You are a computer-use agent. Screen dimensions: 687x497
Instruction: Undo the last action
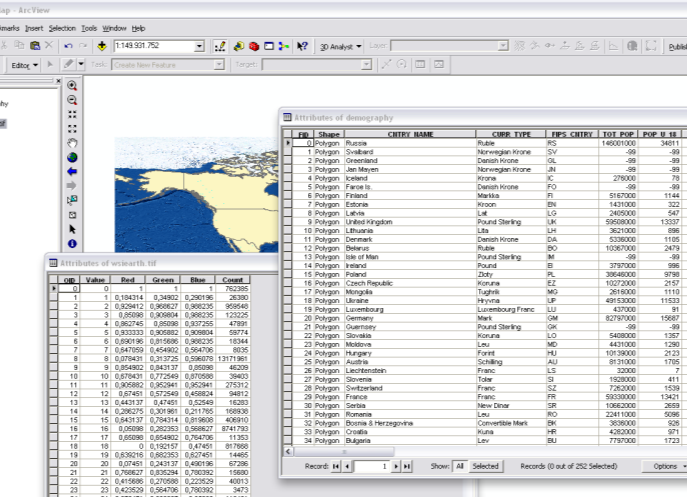tap(68, 46)
